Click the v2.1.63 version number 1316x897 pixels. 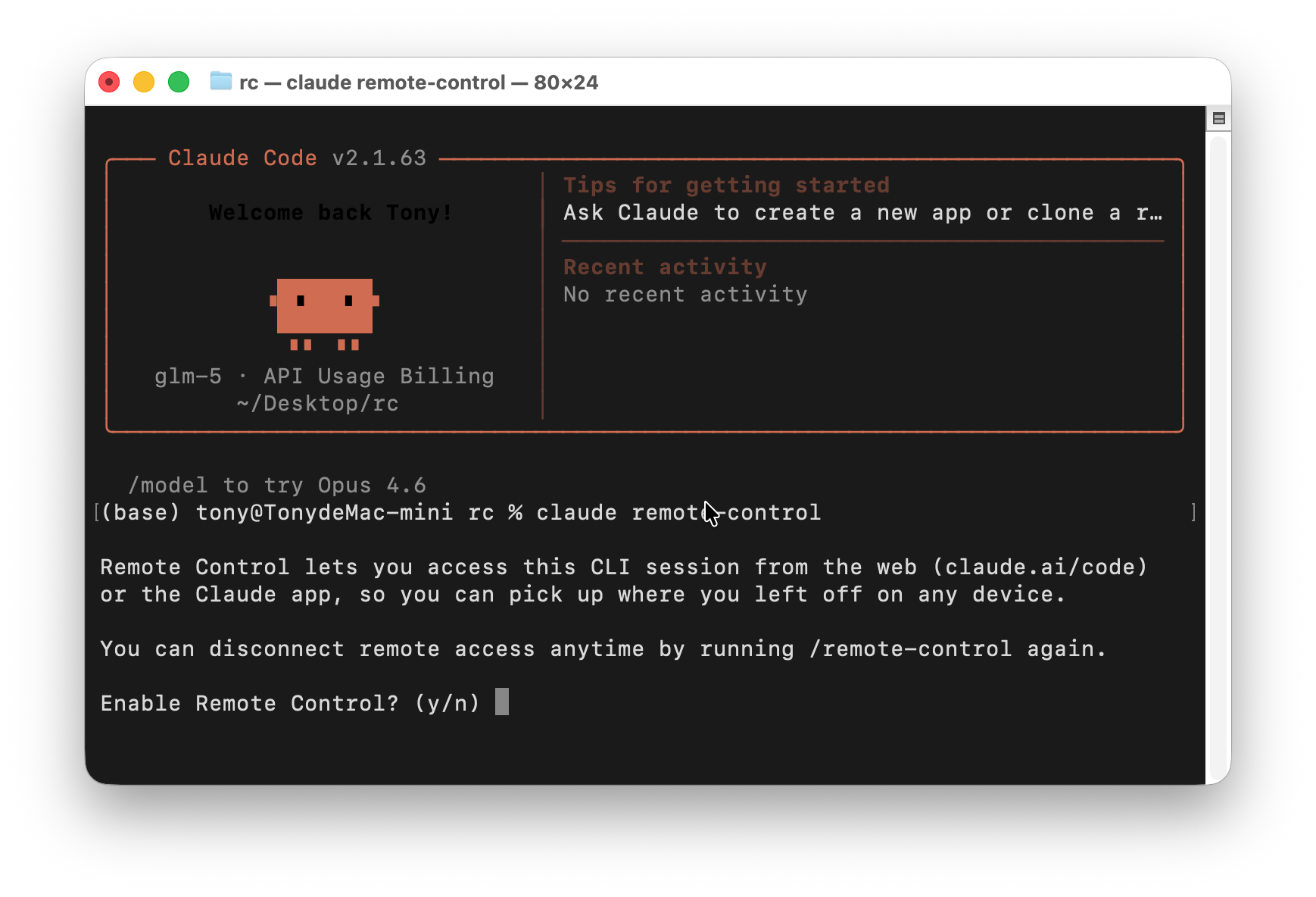379,158
